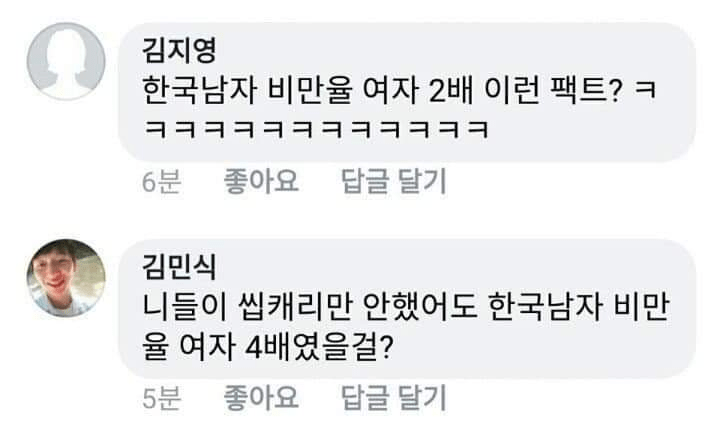Screen dimensions: 720x426
Task: Click the commenter name 김지영
Action: coord(179,50)
